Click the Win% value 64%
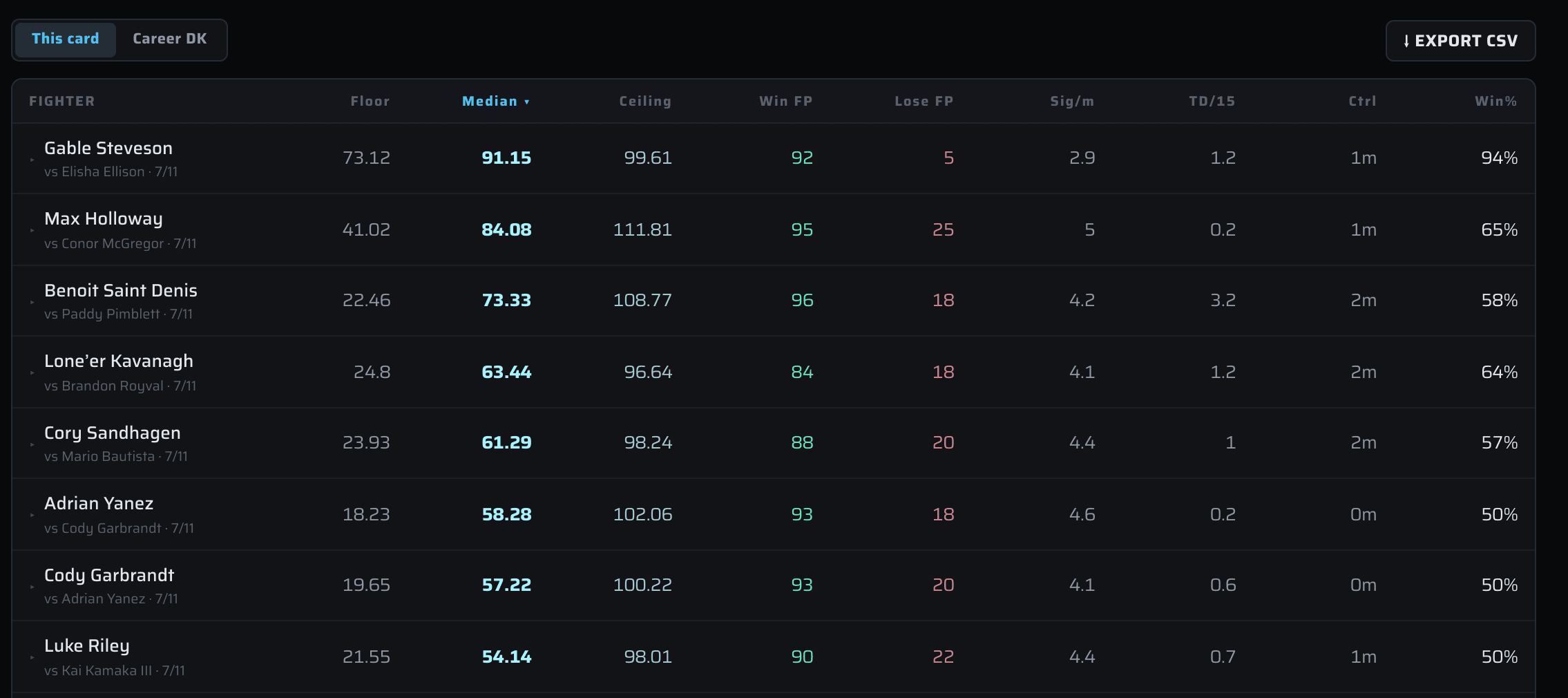Image resolution: width=1568 pixels, height=698 pixels. [x=1500, y=372]
